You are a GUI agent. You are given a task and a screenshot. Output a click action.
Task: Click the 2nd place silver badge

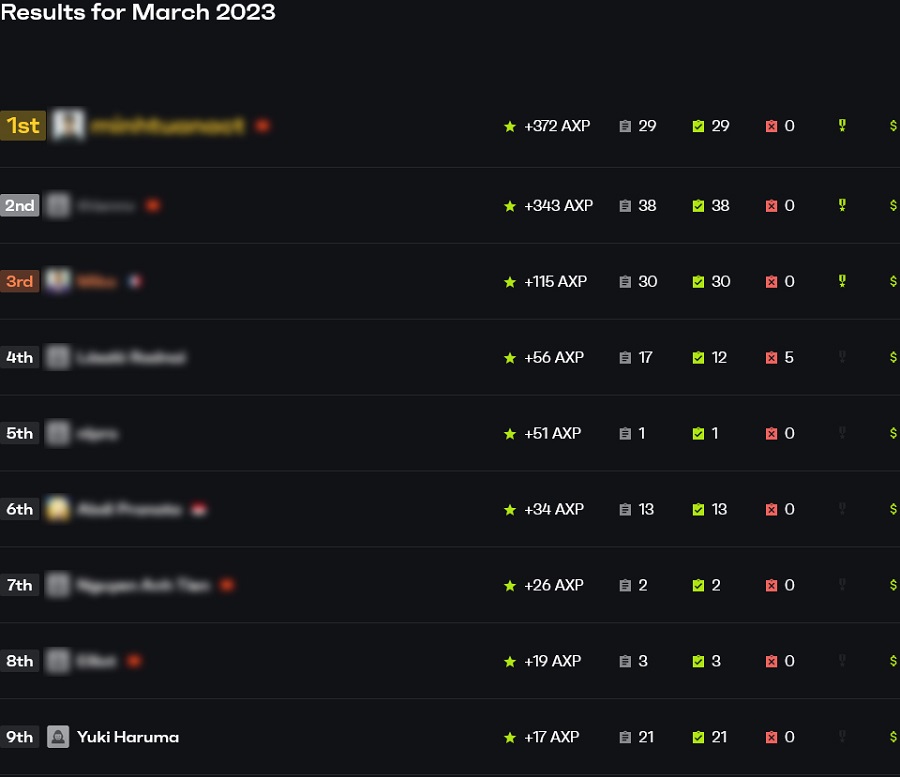coord(19,206)
